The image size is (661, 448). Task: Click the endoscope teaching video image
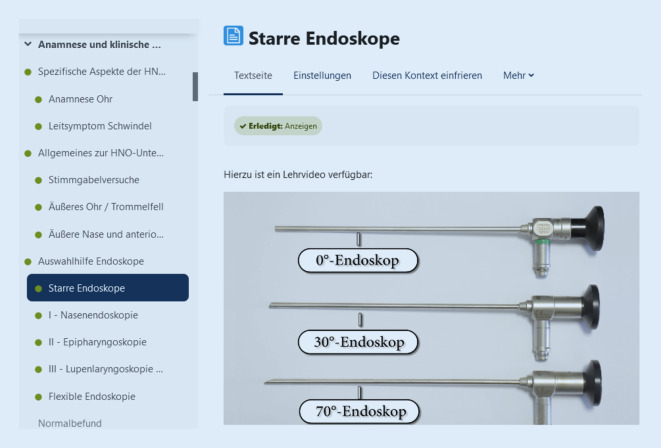tap(431, 308)
